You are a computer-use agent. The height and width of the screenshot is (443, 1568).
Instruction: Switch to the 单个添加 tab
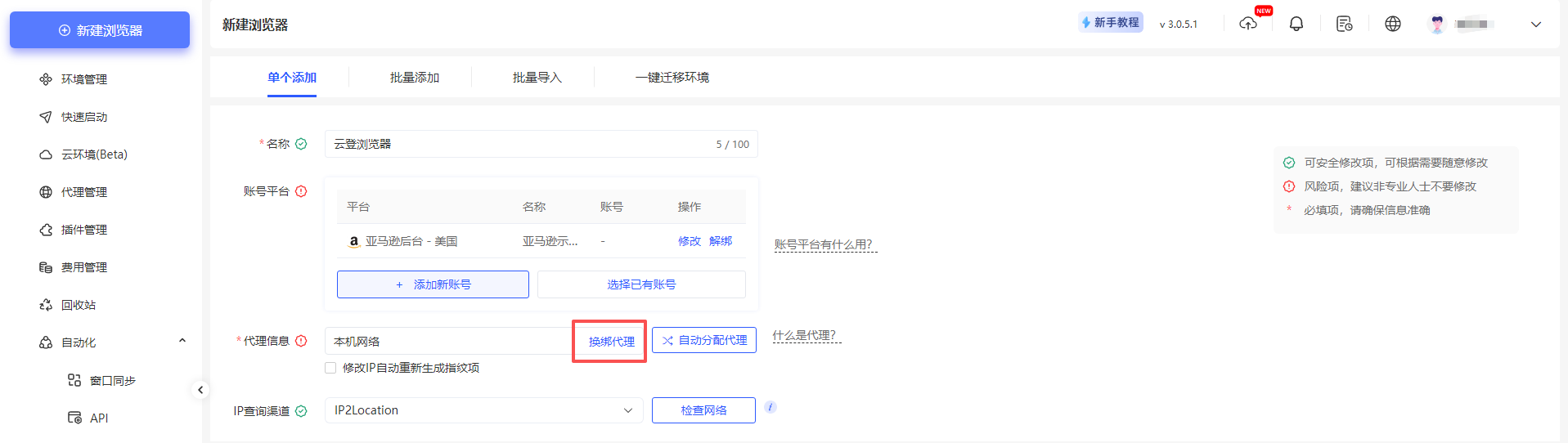tap(292, 78)
